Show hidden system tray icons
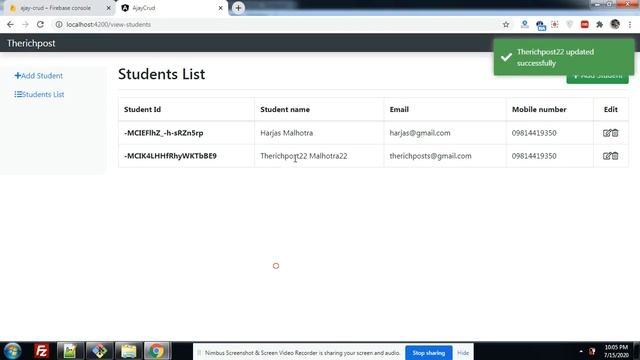640x360 pixels. pos(581,351)
